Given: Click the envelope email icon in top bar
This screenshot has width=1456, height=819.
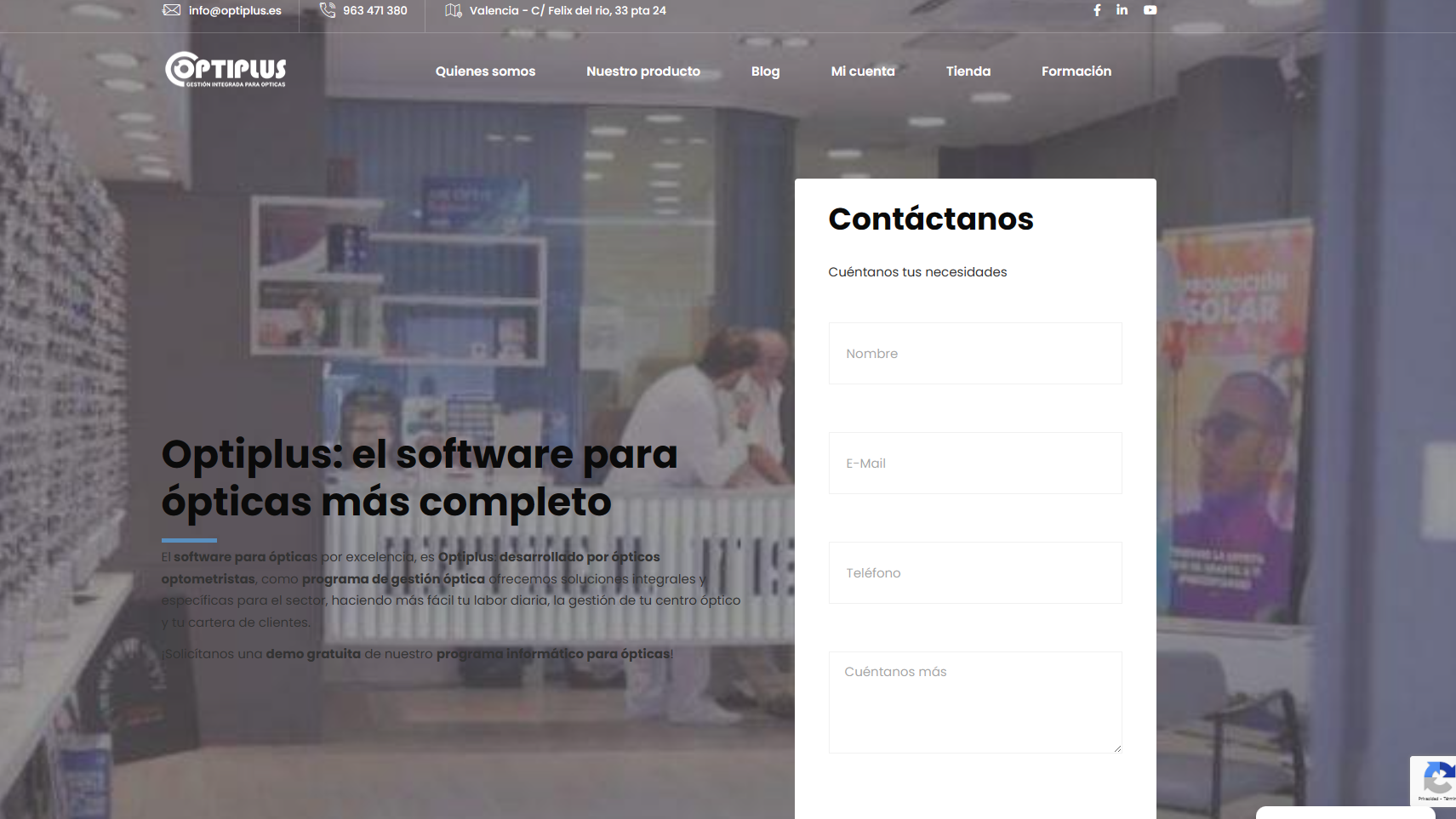Looking at the screenshot, I should (x=172, y=10).
